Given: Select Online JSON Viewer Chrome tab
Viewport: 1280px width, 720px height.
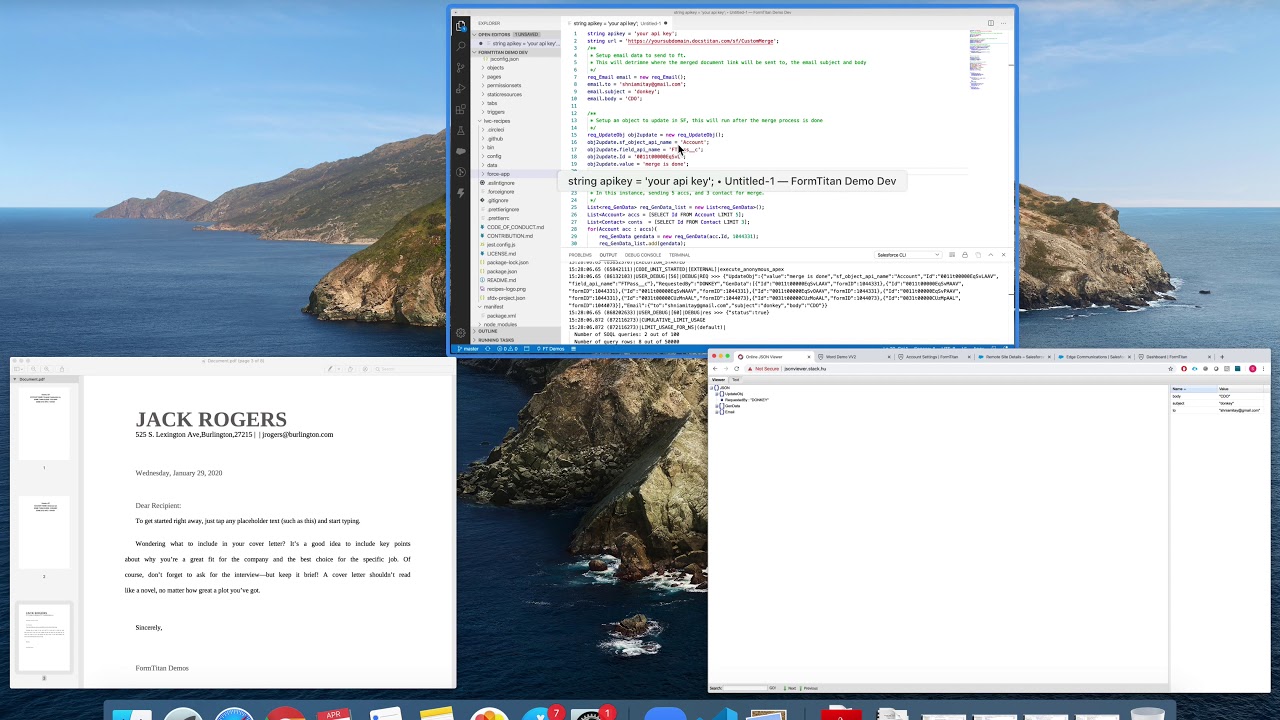Looking at the screenshot, I should [773, 357].
